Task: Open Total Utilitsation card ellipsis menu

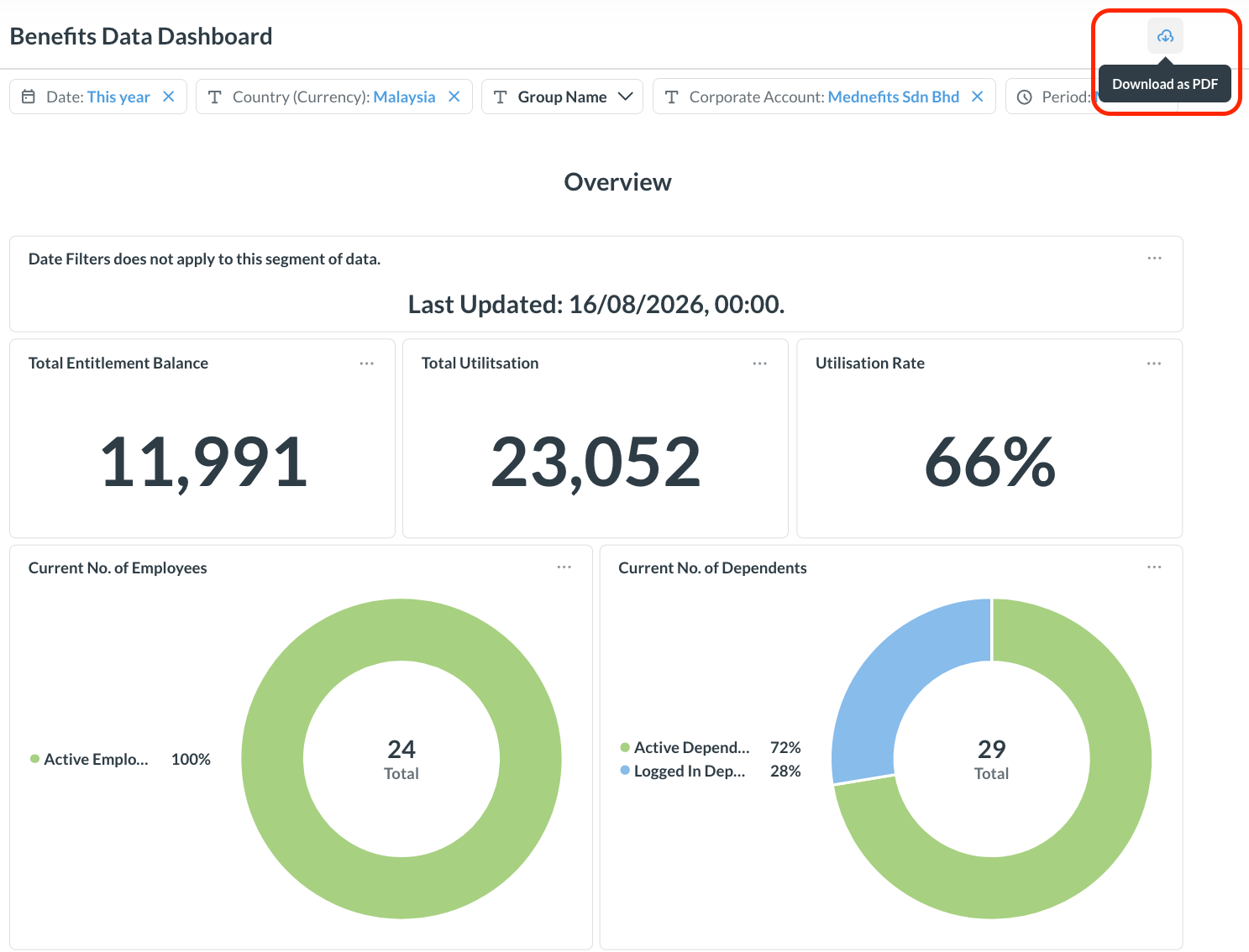Action: click(760, 364)
